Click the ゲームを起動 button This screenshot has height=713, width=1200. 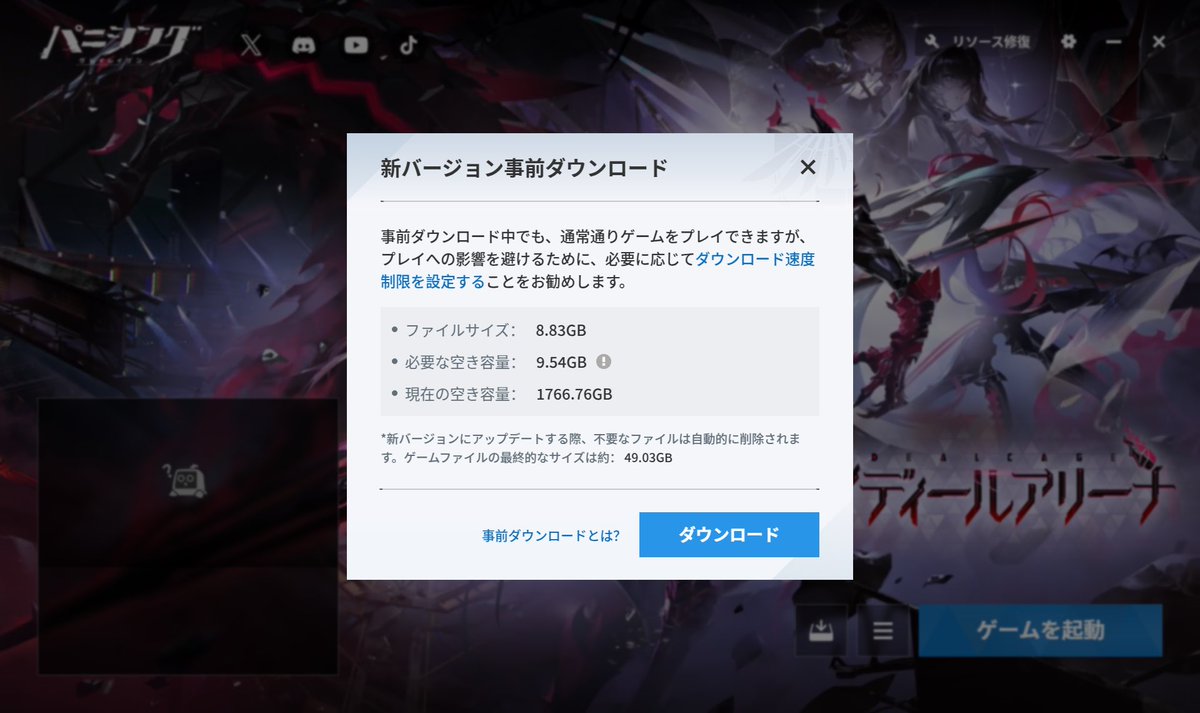click(1040, 631)
